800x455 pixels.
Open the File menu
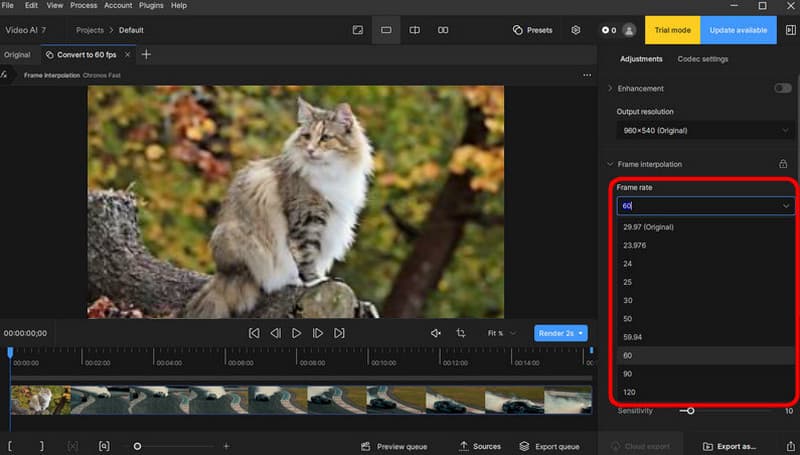click(x=8, y=6)
